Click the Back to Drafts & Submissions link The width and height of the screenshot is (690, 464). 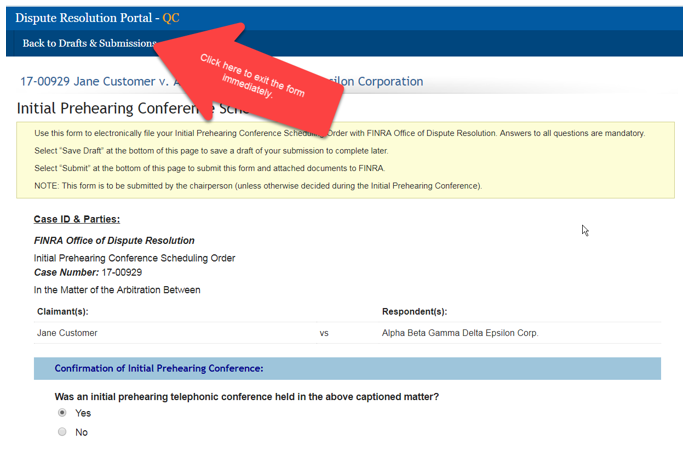89,43
